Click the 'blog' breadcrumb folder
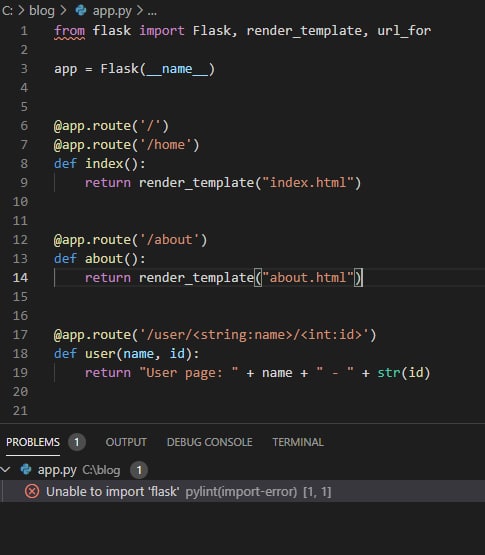This screenshot has width=485, height=555. point(42,11)
